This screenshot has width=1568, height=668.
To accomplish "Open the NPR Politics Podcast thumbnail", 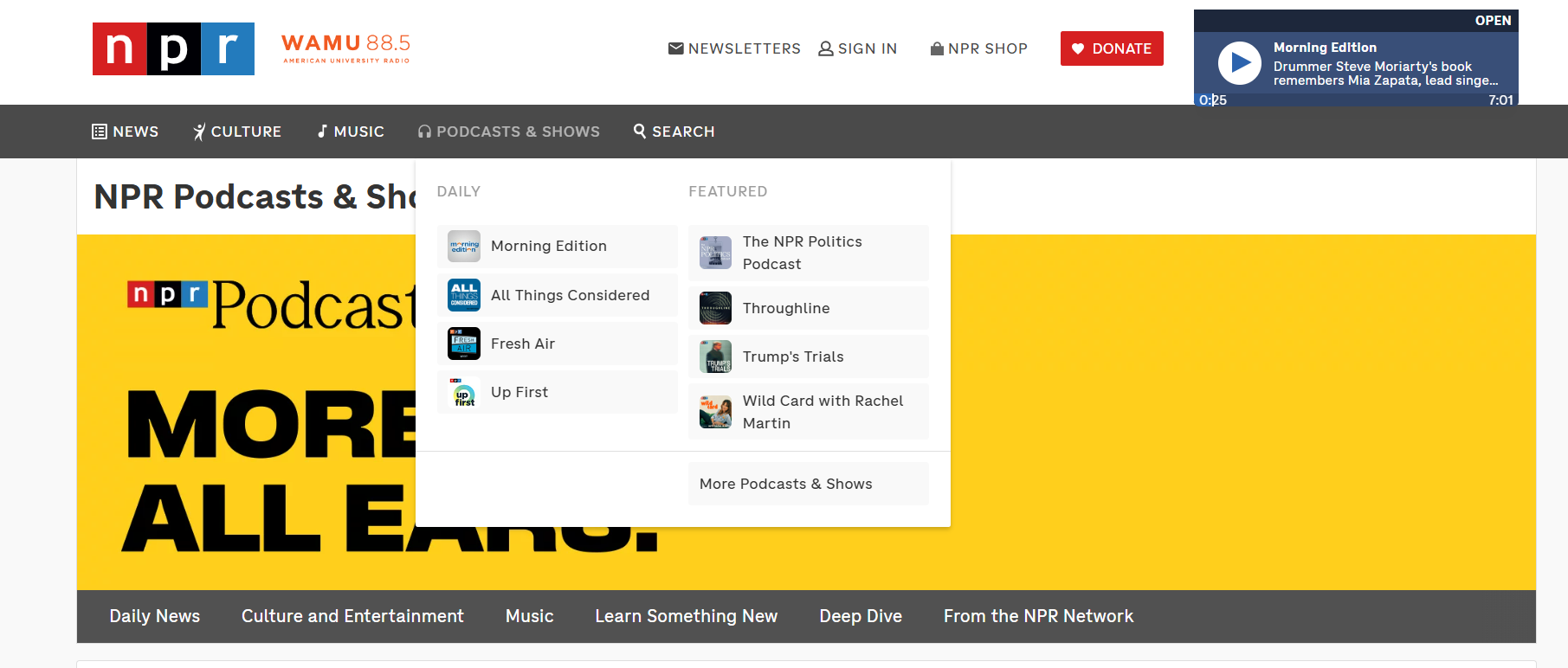I will coord(715,253).
